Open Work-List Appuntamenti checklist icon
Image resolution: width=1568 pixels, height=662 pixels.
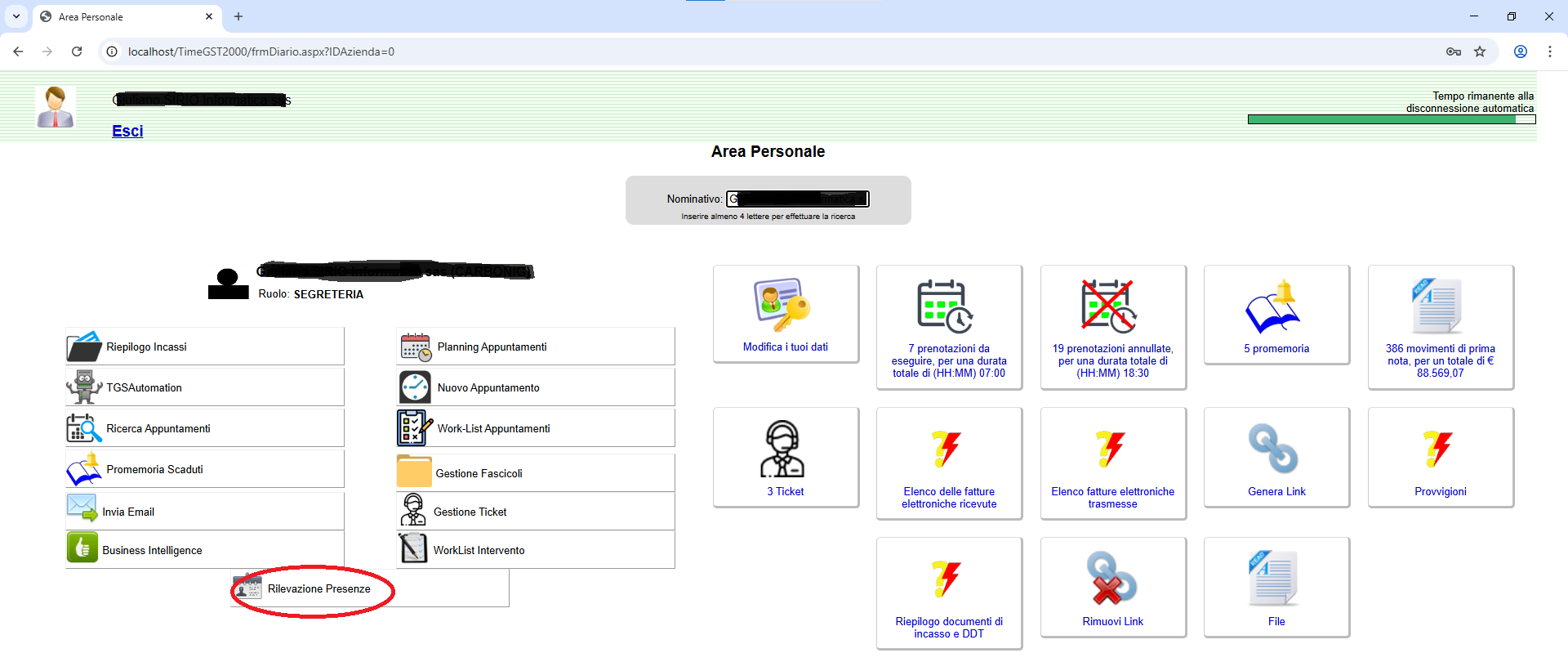[415, 428]
